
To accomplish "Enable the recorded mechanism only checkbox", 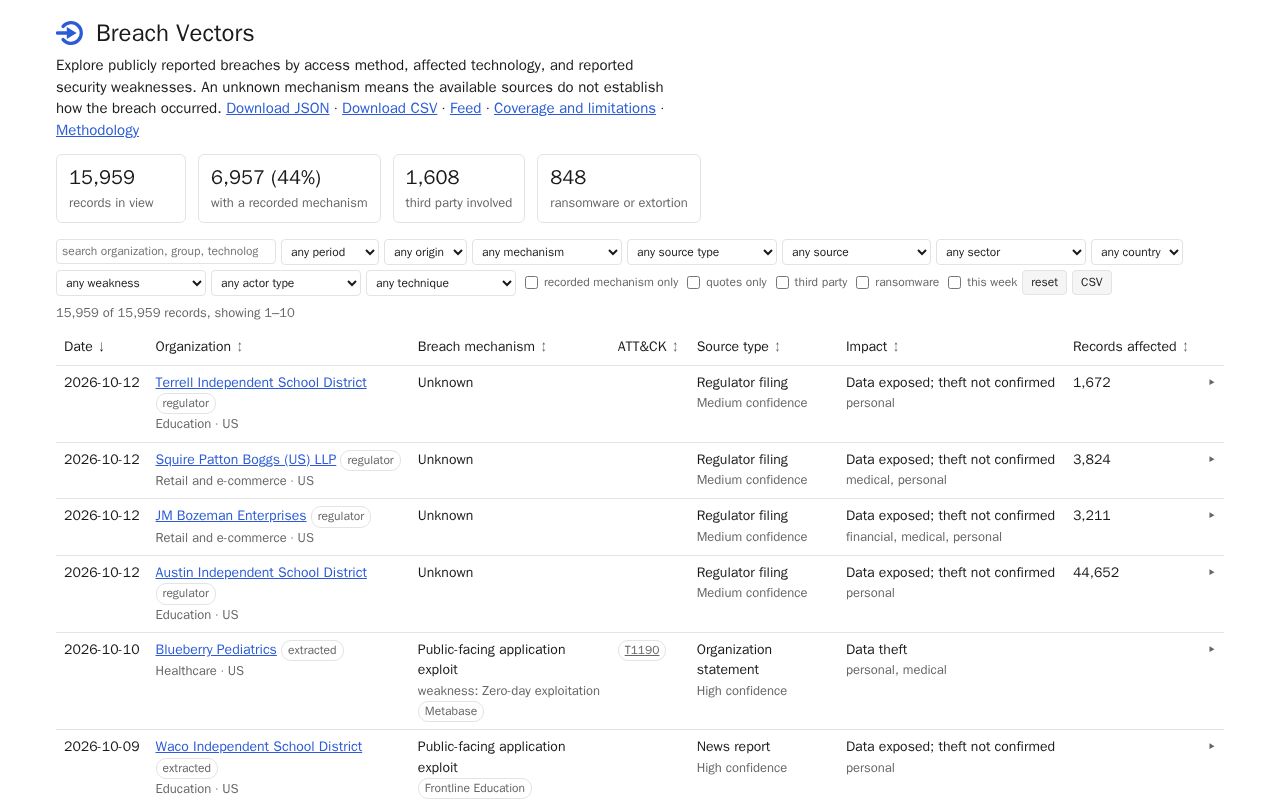I will pos(531,283).
